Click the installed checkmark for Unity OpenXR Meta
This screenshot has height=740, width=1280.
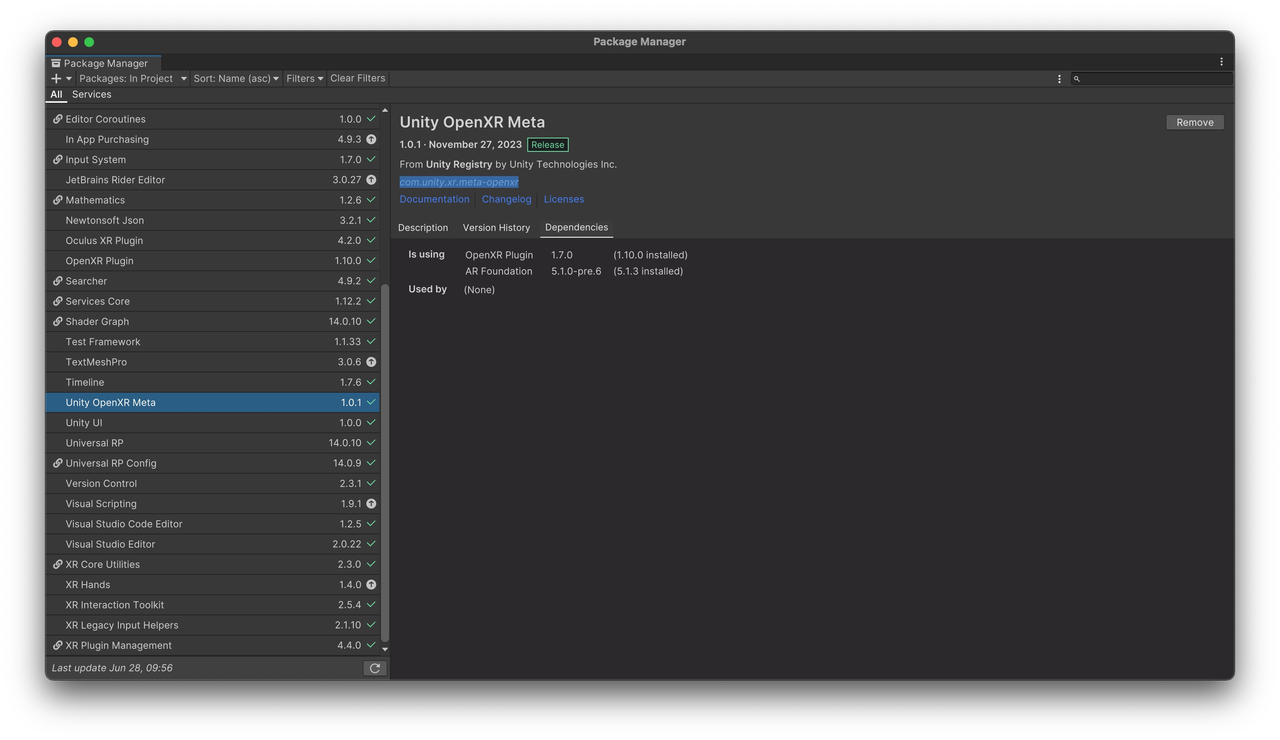[x=371, y=402]
